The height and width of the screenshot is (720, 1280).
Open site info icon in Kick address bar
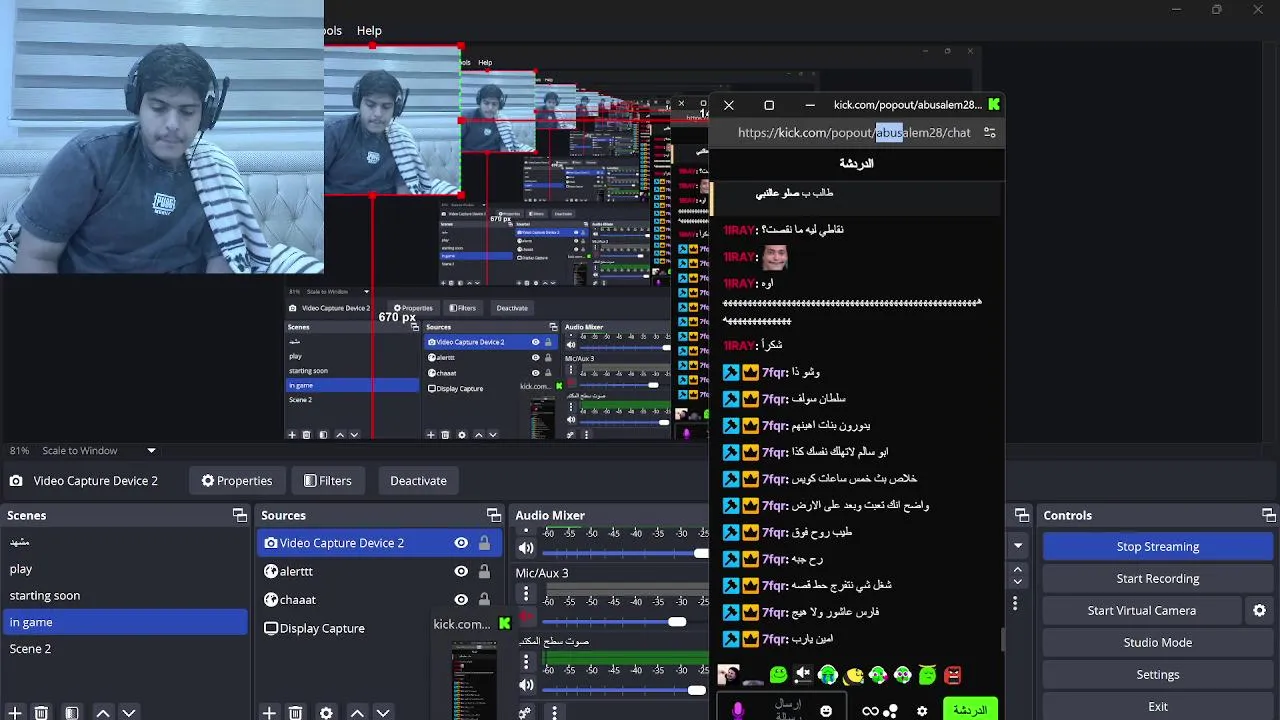[x=990, y=132]
